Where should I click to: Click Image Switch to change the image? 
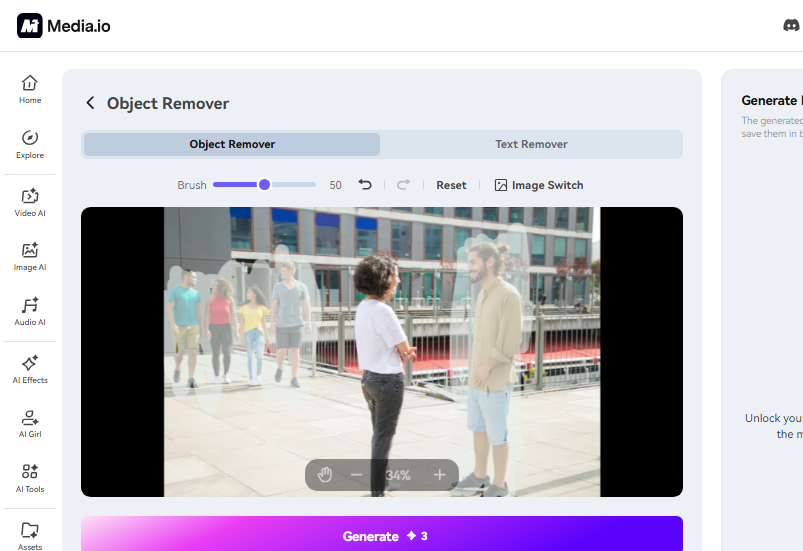click(x=539, y=185)
